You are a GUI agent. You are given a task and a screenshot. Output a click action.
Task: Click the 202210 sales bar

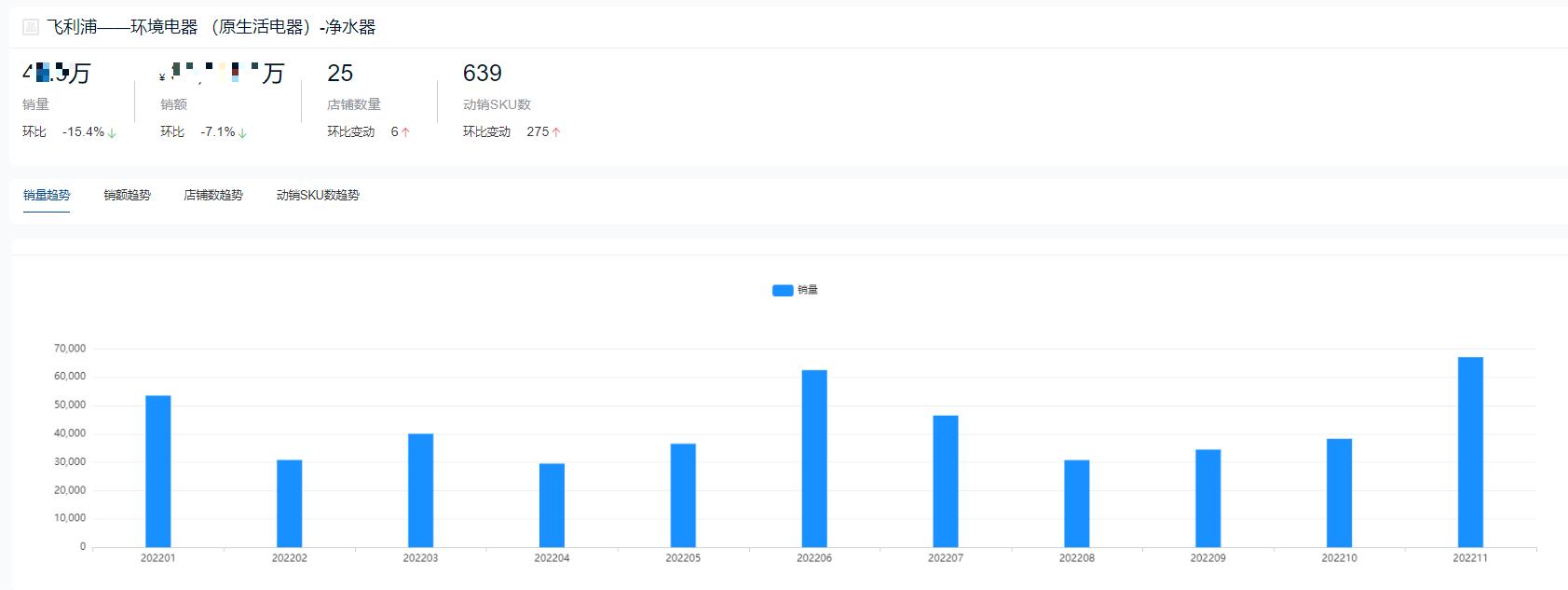pos(1340,493)
